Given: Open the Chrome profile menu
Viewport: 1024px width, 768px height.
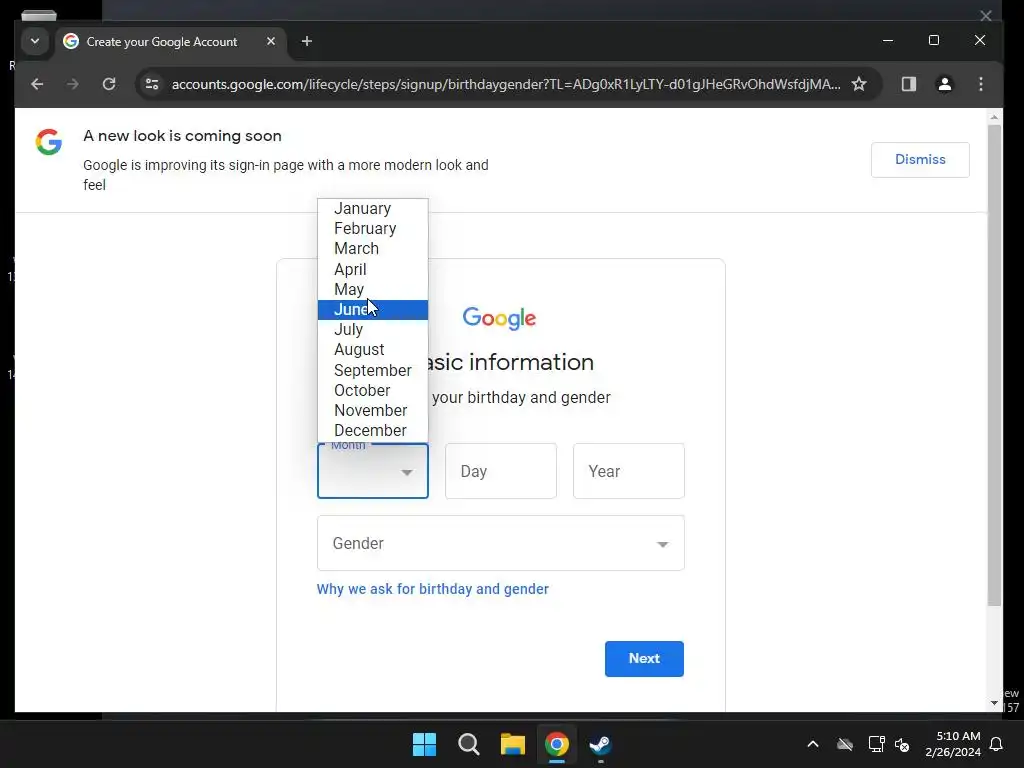Looking at the screenshot, I should click(944, 84).
